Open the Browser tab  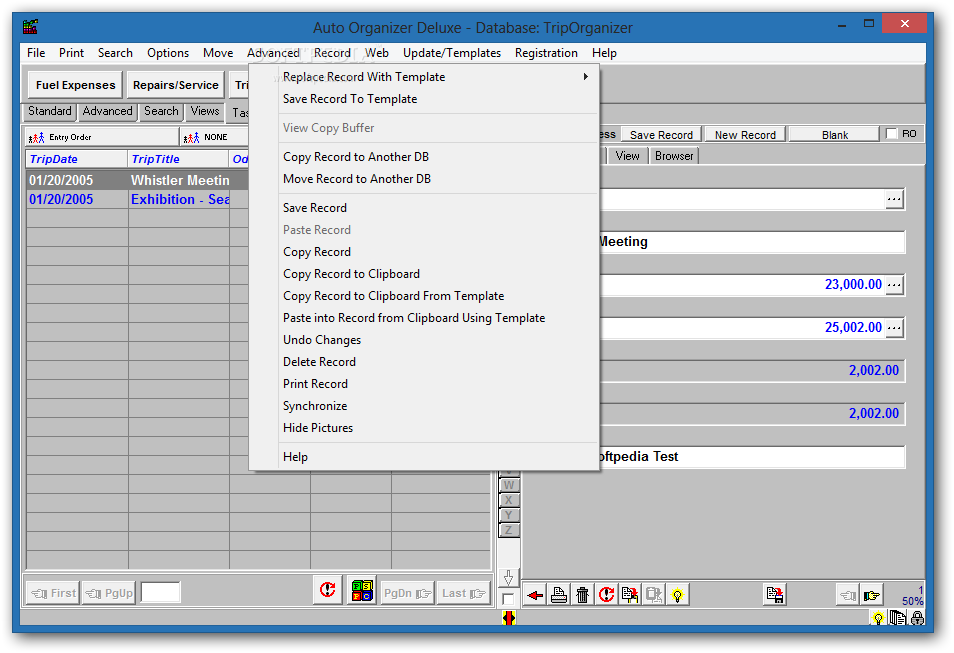click(674, 156)
